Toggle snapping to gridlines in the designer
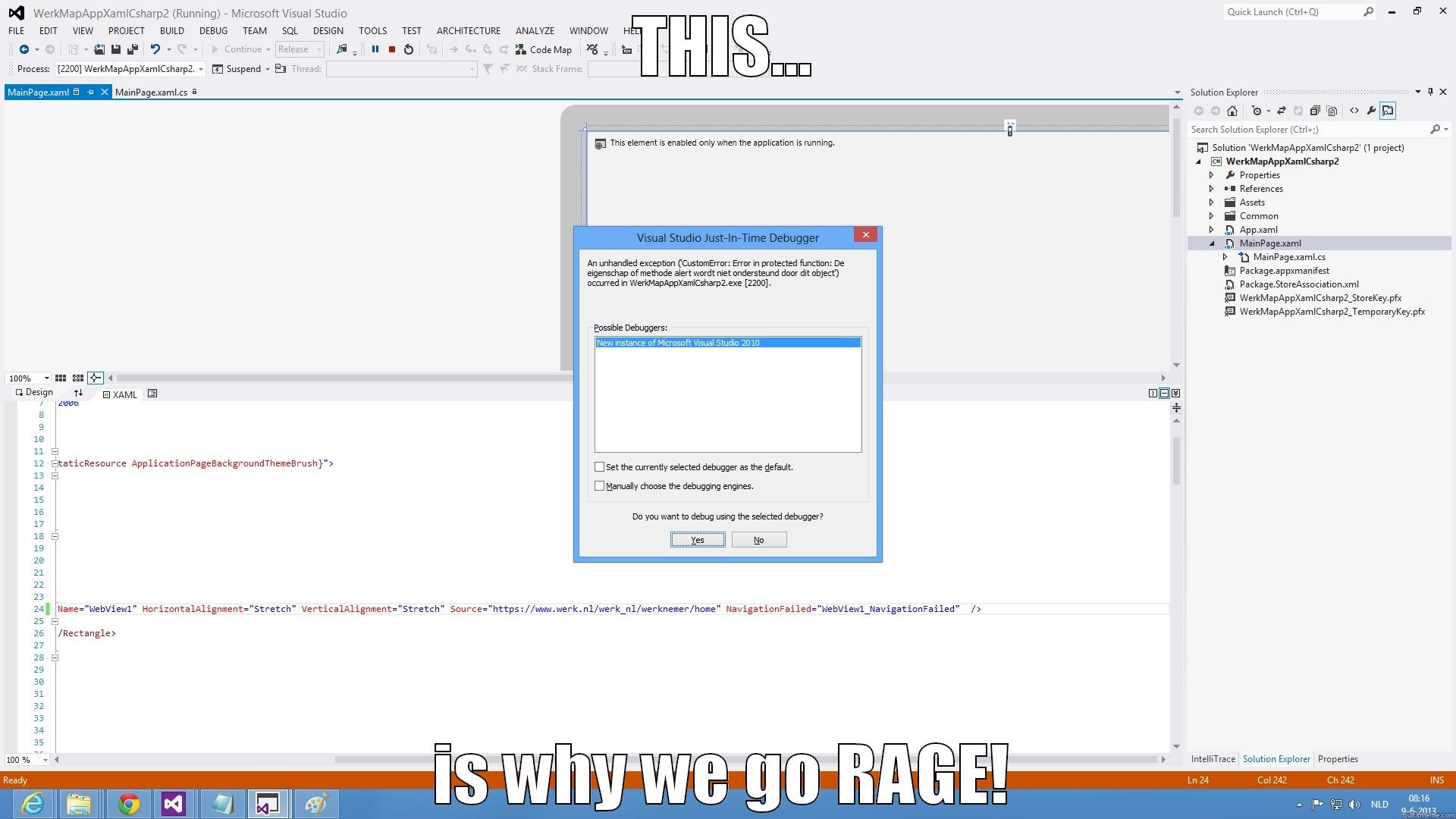 [77, 378]
